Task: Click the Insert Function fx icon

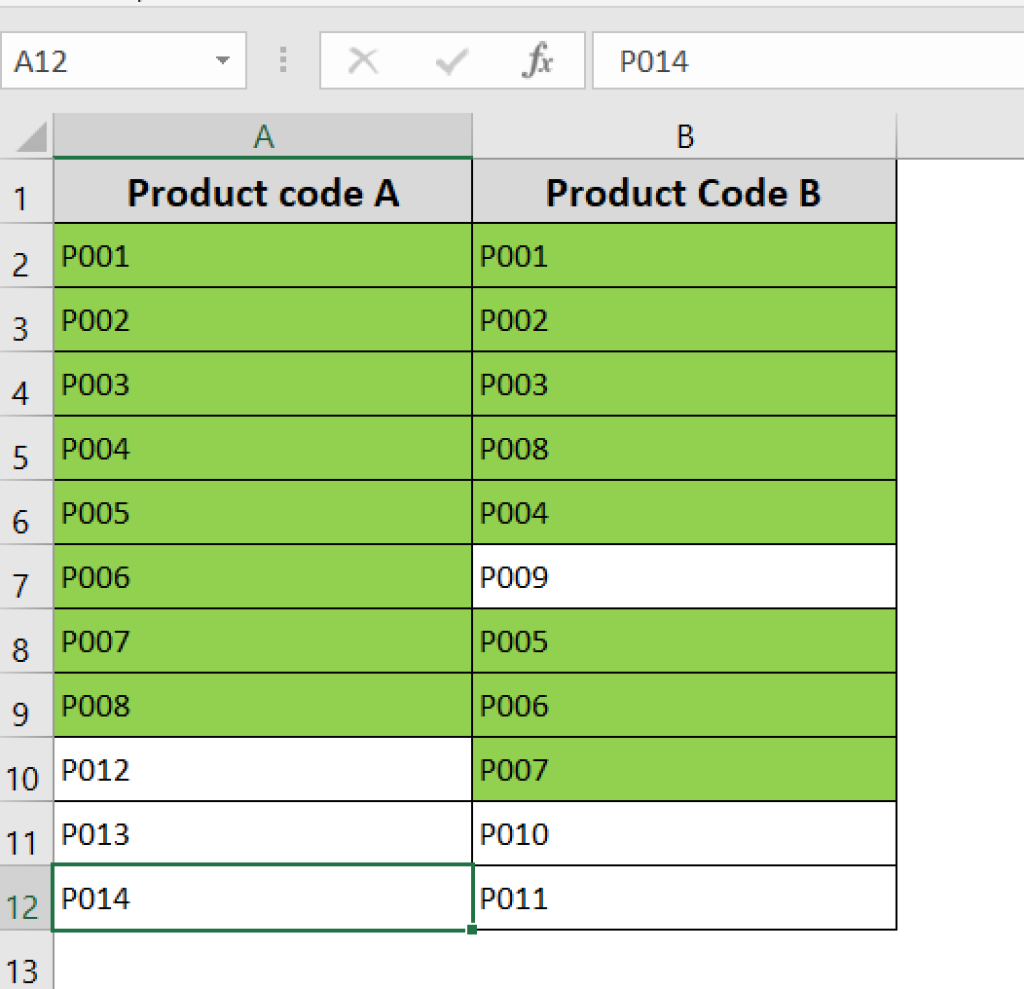Action: [x=538, y=62]
